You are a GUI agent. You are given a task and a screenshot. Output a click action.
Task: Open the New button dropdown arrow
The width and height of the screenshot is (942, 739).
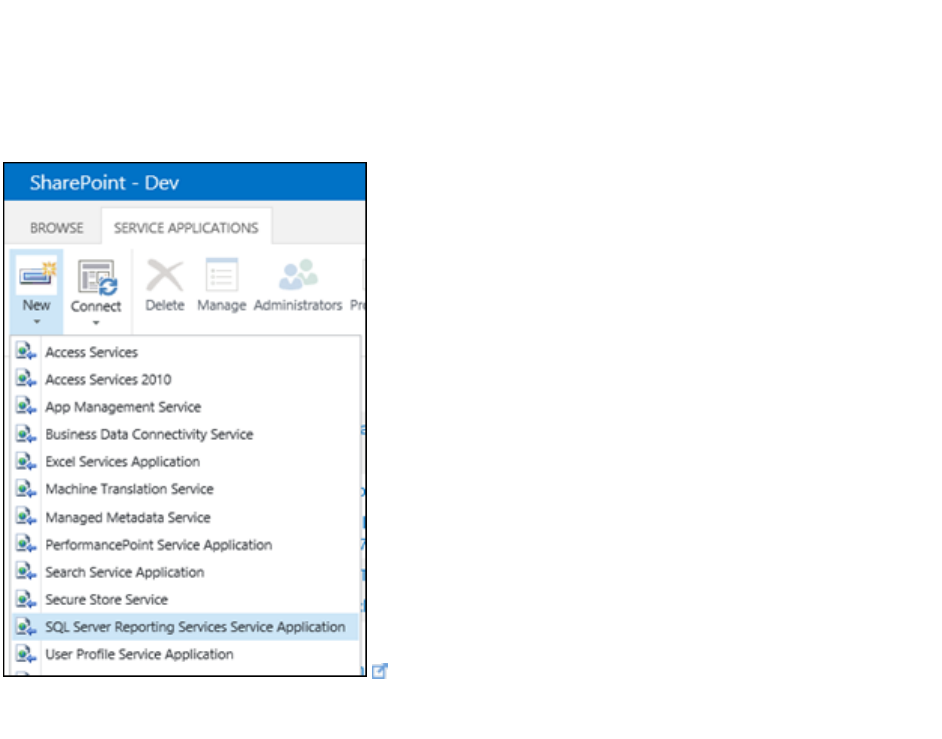coord(37,322)
